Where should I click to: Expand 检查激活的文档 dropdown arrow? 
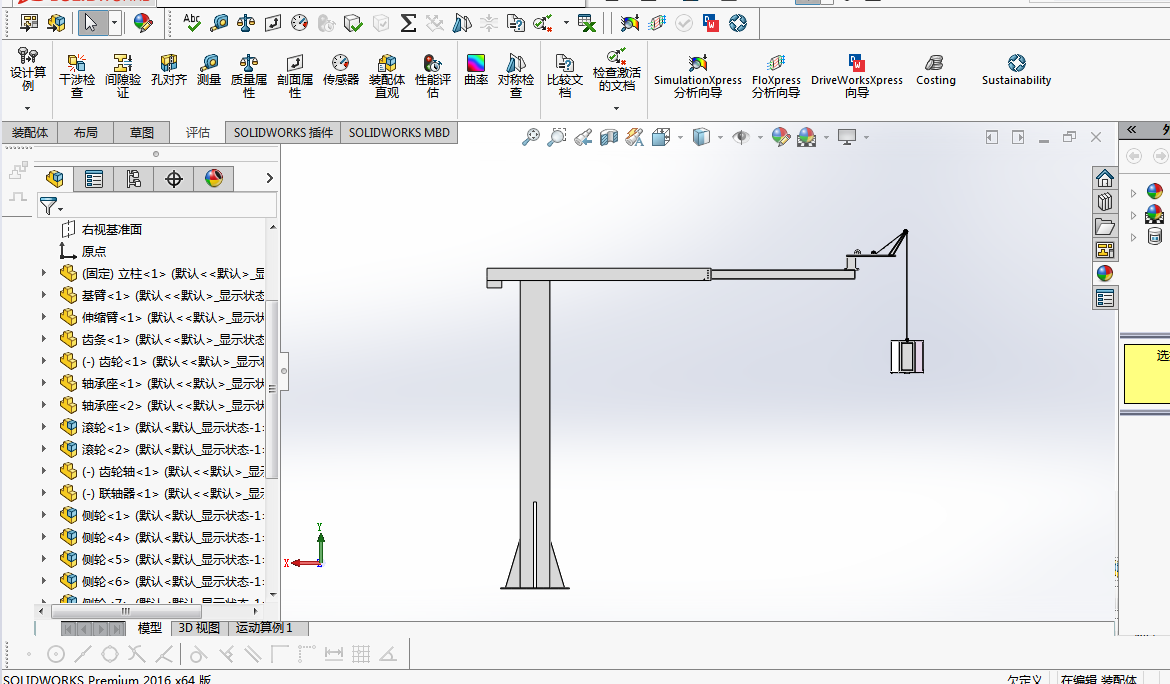point(616,109)
